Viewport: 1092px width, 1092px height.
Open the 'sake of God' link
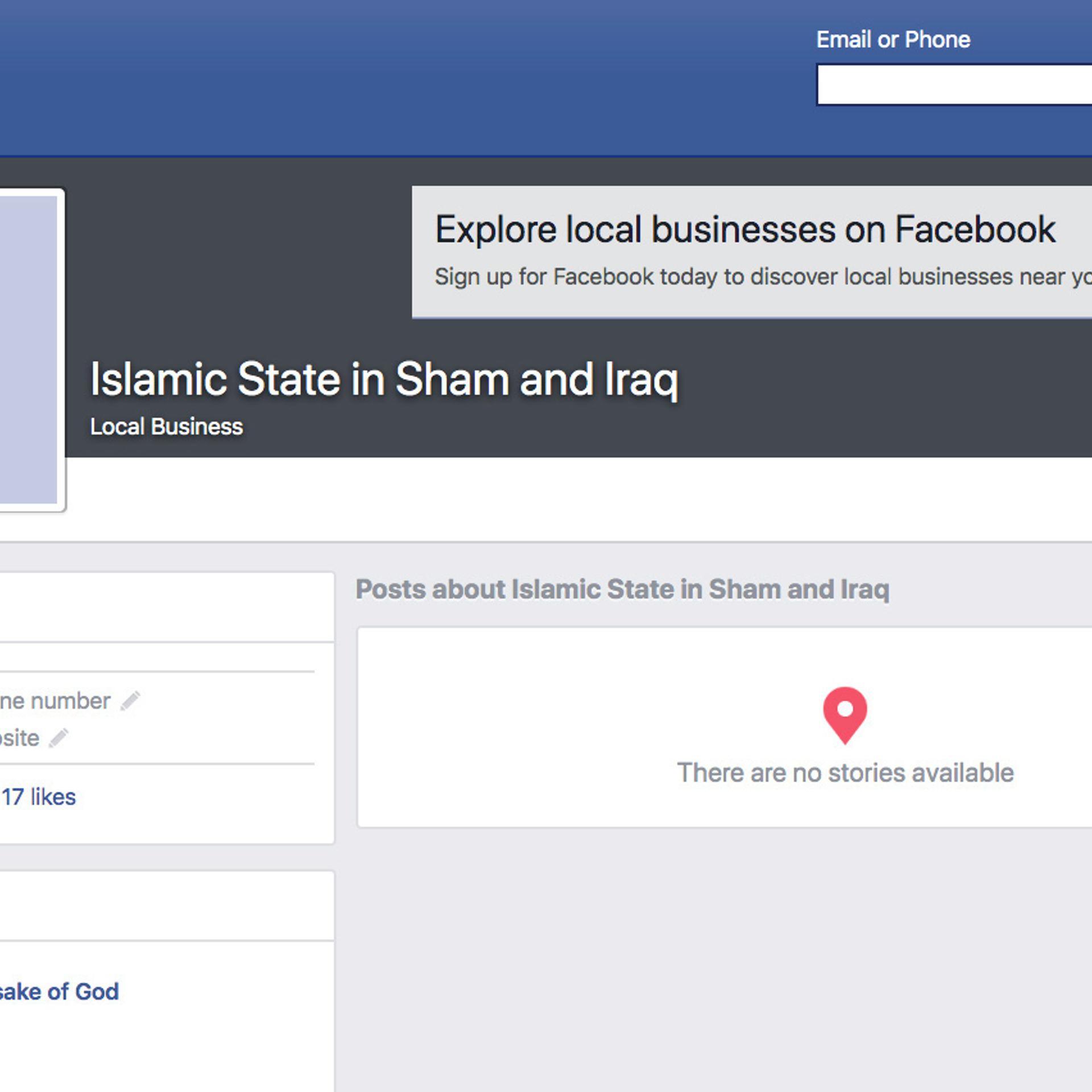(59, 991)
